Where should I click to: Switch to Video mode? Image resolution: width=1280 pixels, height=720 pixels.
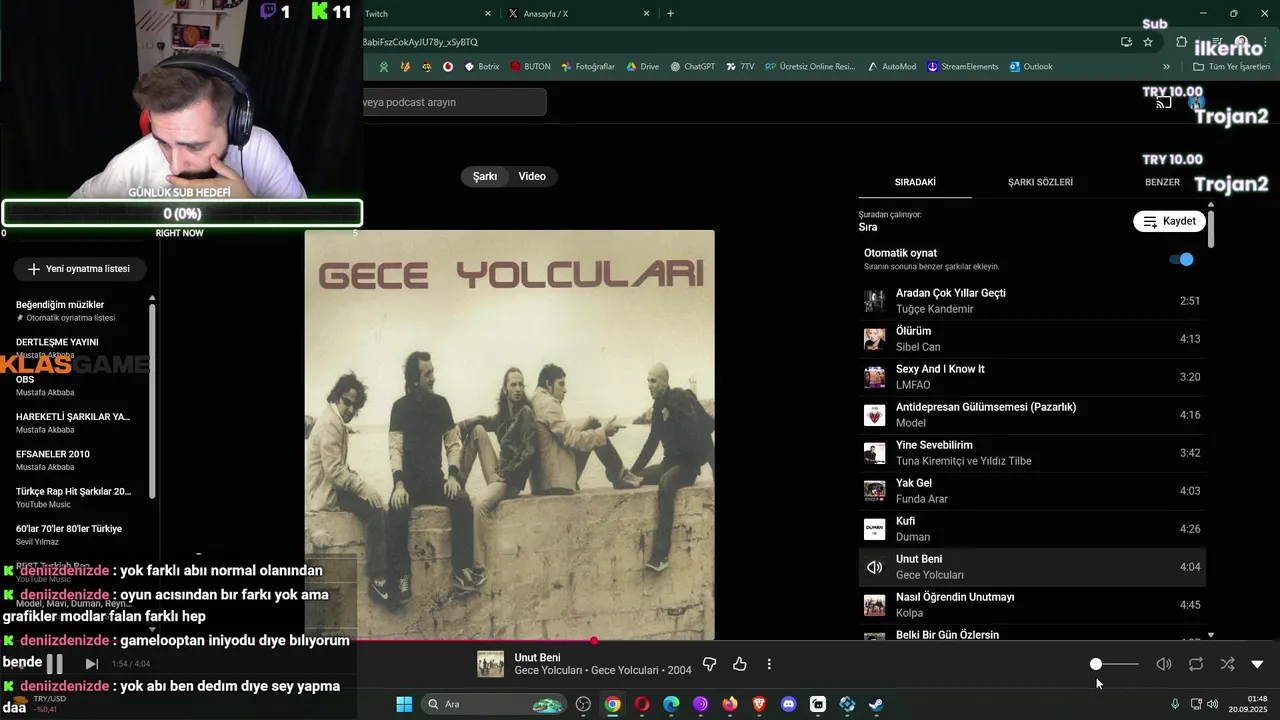532,176
